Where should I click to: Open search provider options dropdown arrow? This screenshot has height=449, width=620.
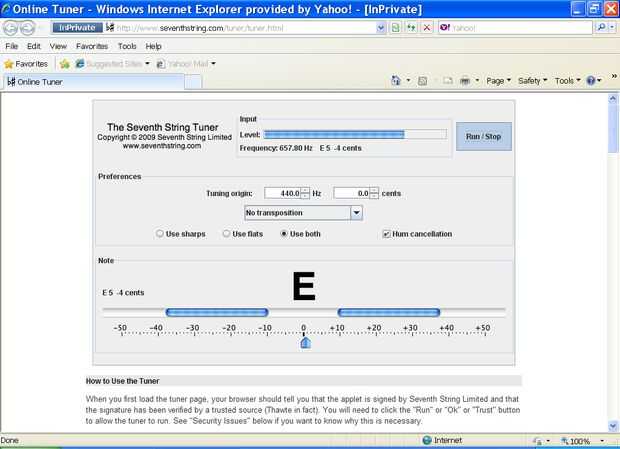pyautogui.click(x=612, y=27)
